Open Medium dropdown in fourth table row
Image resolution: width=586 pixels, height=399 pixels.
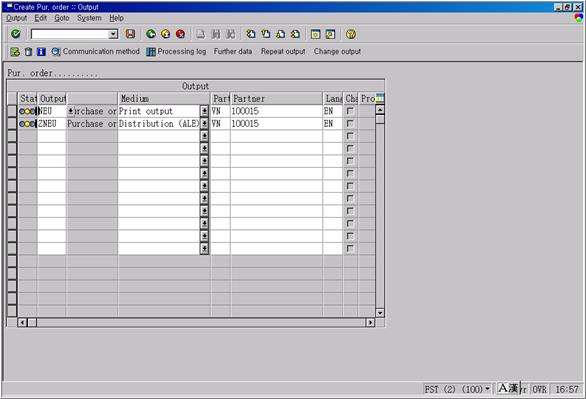pos(204,149)
